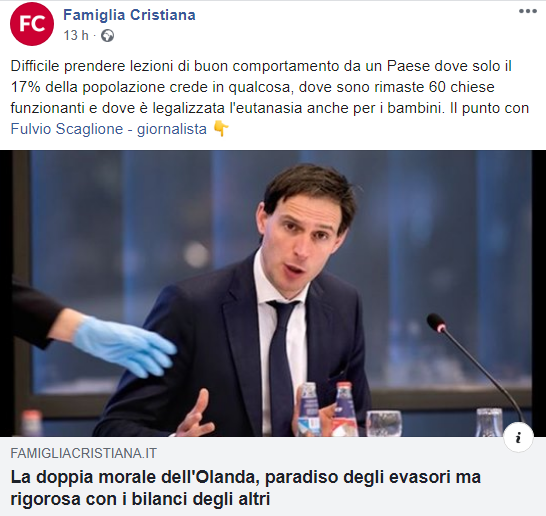Open the article photo of the speaking man
This screenshot has width=546, height=516.
[273, 294]
